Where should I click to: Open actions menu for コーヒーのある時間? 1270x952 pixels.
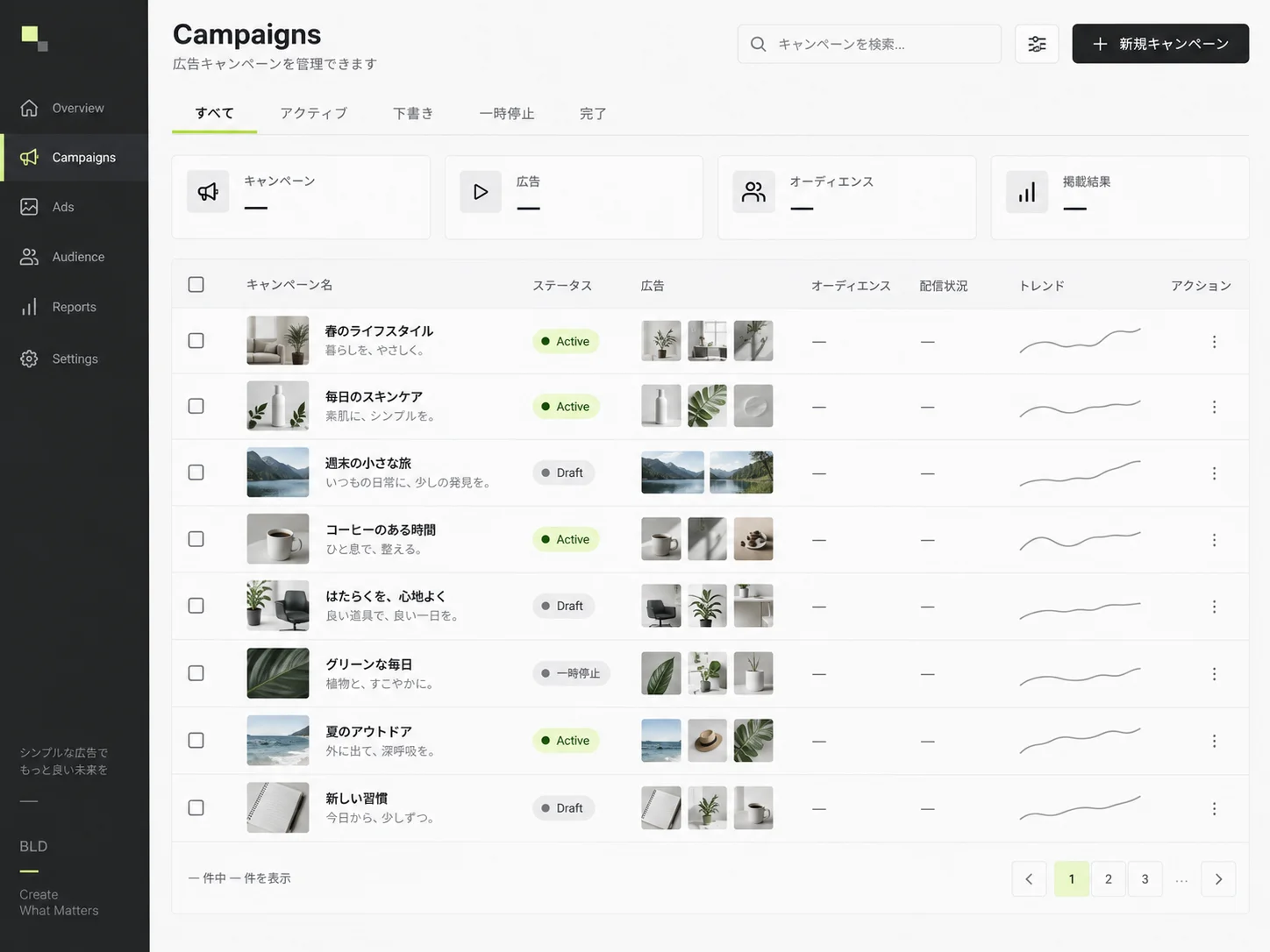[x=1214, y=540]
